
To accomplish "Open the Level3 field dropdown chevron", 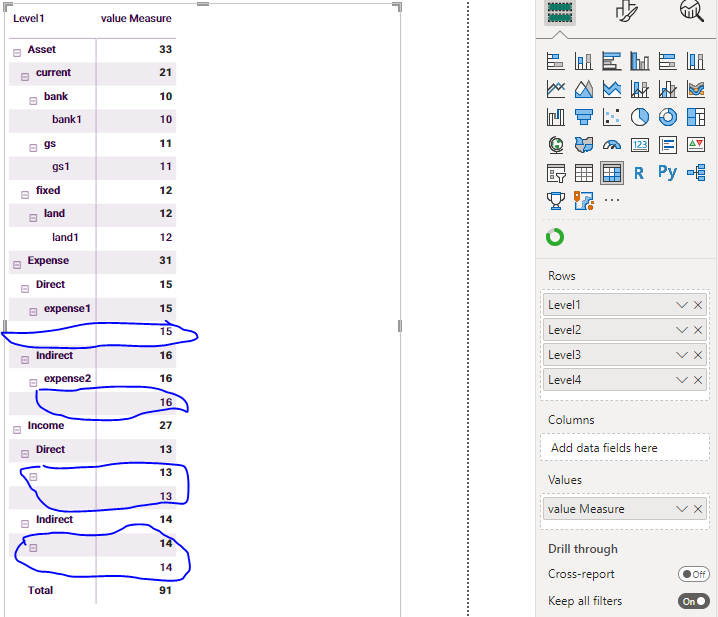I will [x=682, y=355].
